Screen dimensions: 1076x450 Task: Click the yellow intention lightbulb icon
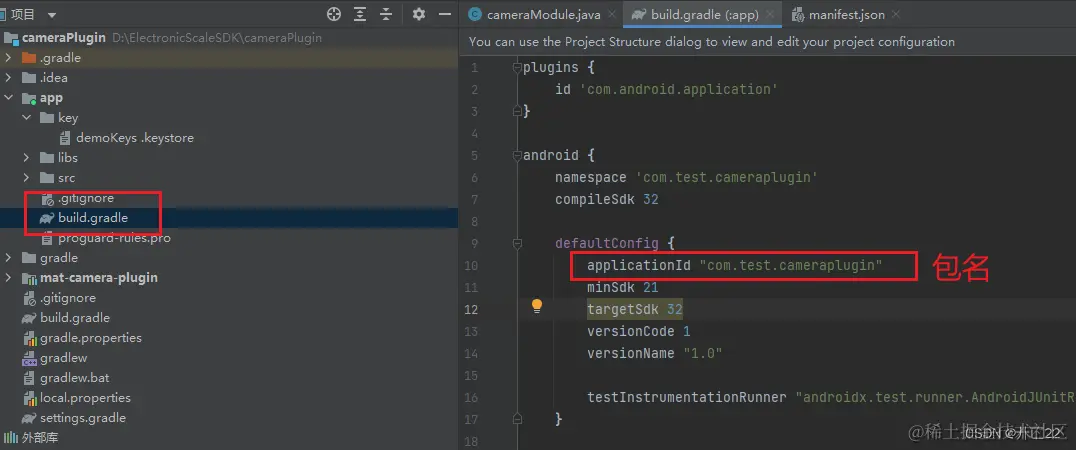point(537,306)
